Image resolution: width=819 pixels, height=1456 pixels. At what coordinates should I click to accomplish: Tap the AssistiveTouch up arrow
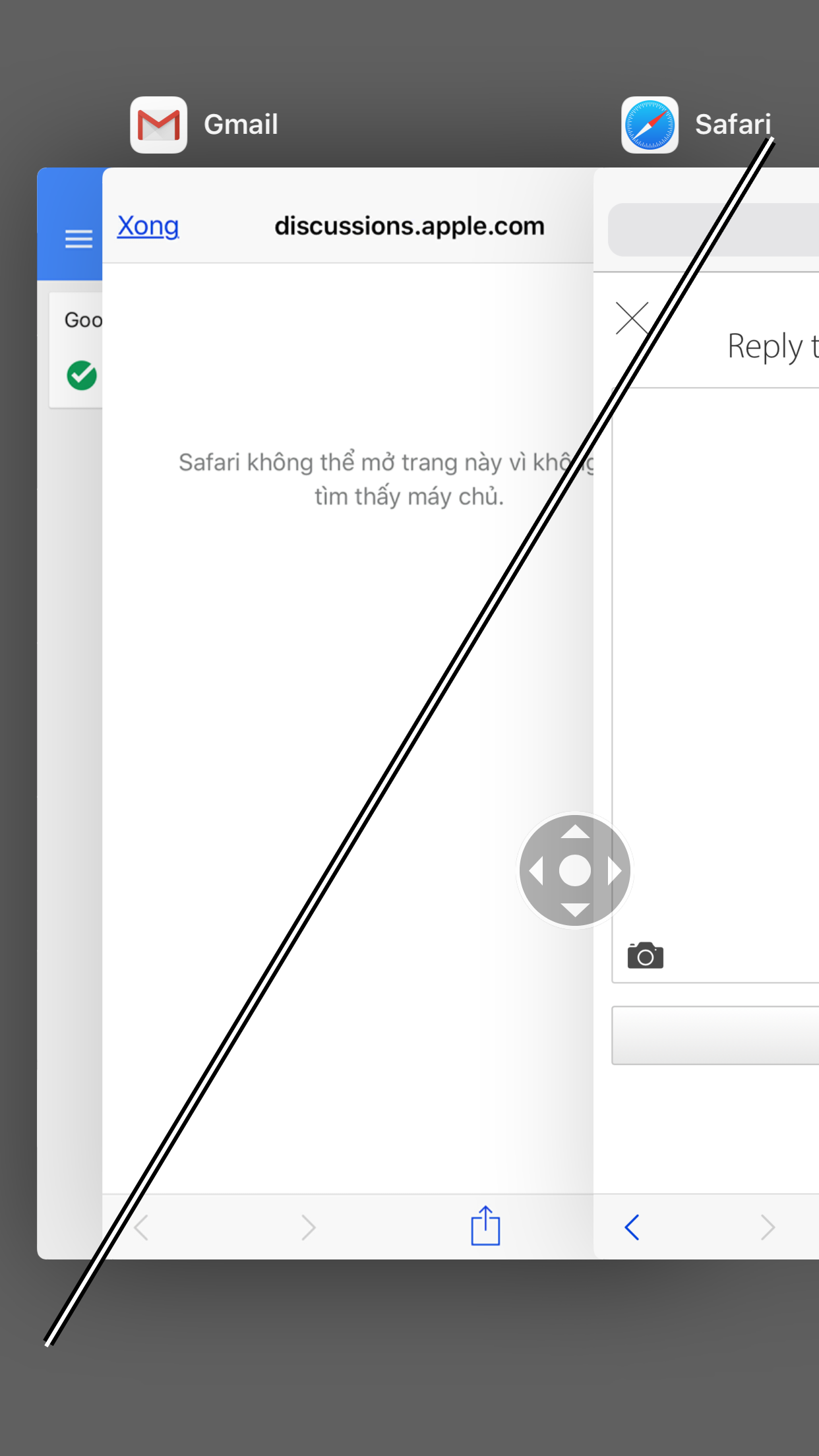pyautogui.click(x=575, y=832)
